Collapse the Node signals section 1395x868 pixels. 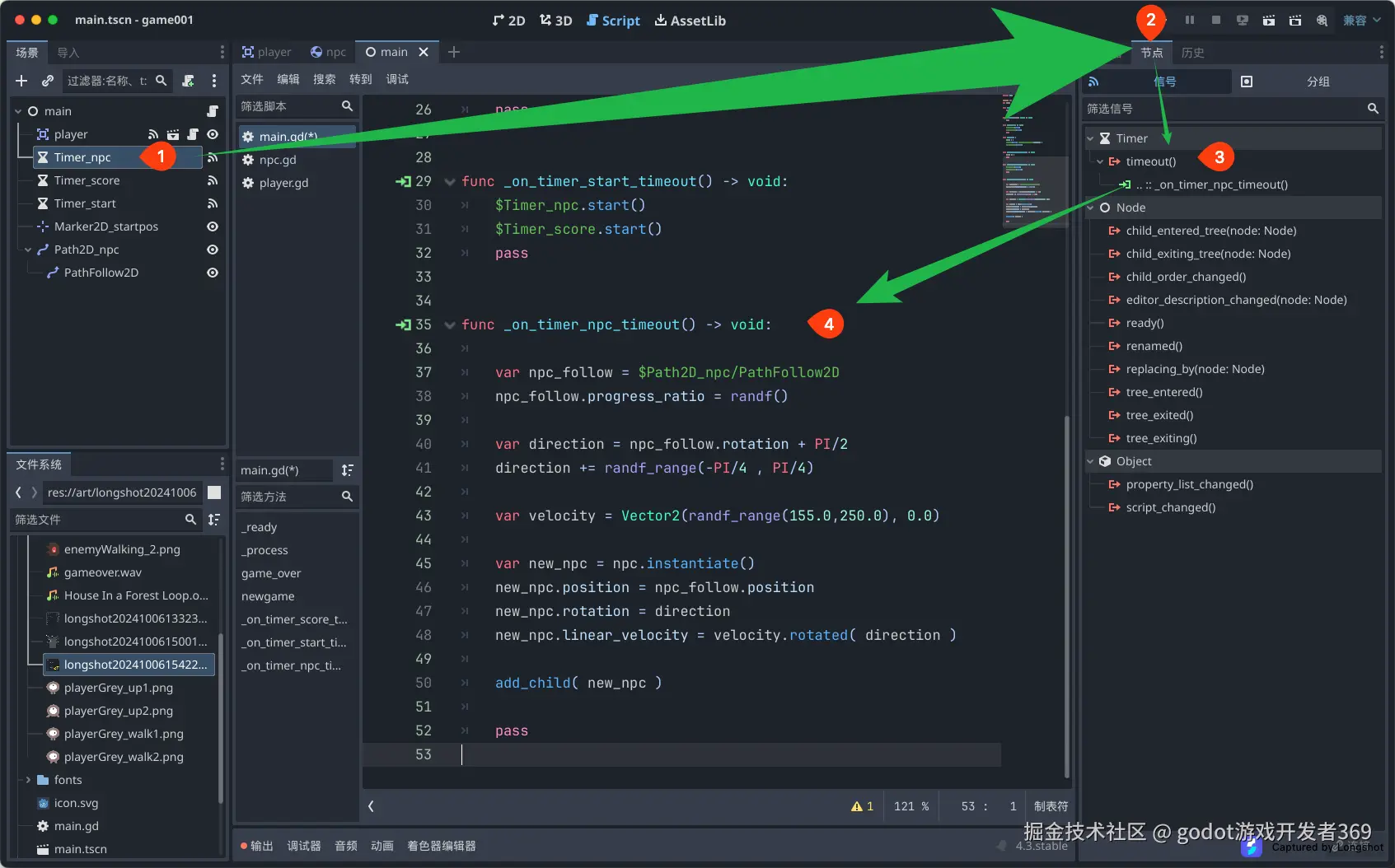pyautogui.click(x=1090, y=208)
